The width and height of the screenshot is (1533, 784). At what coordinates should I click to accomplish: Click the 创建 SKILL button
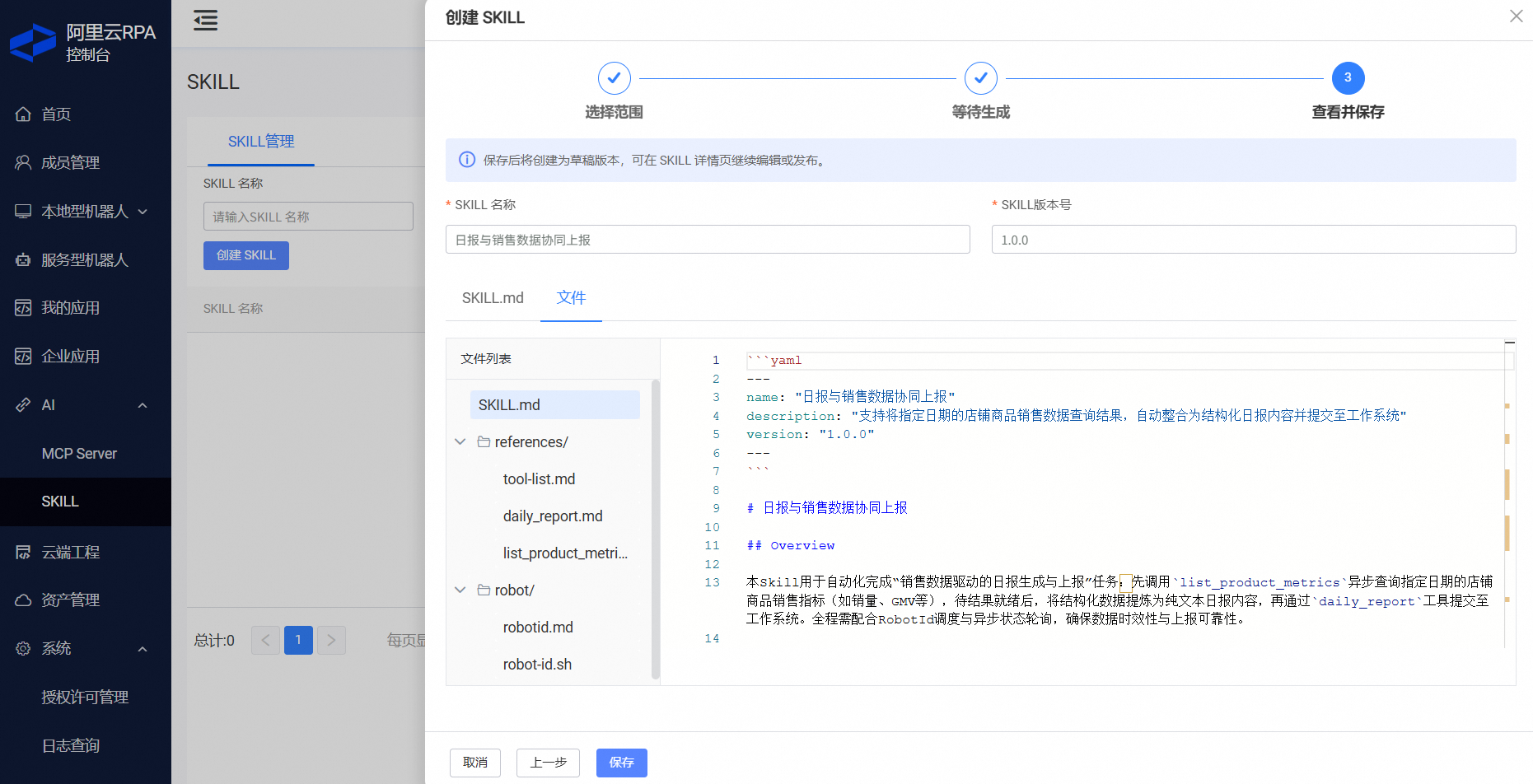click(246, 255)
